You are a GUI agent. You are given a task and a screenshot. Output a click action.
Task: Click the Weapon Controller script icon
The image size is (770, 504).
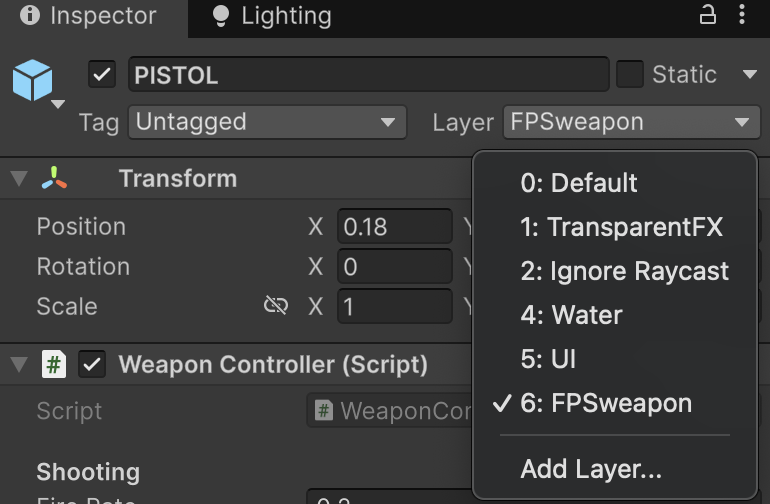(x=54, y=365)
